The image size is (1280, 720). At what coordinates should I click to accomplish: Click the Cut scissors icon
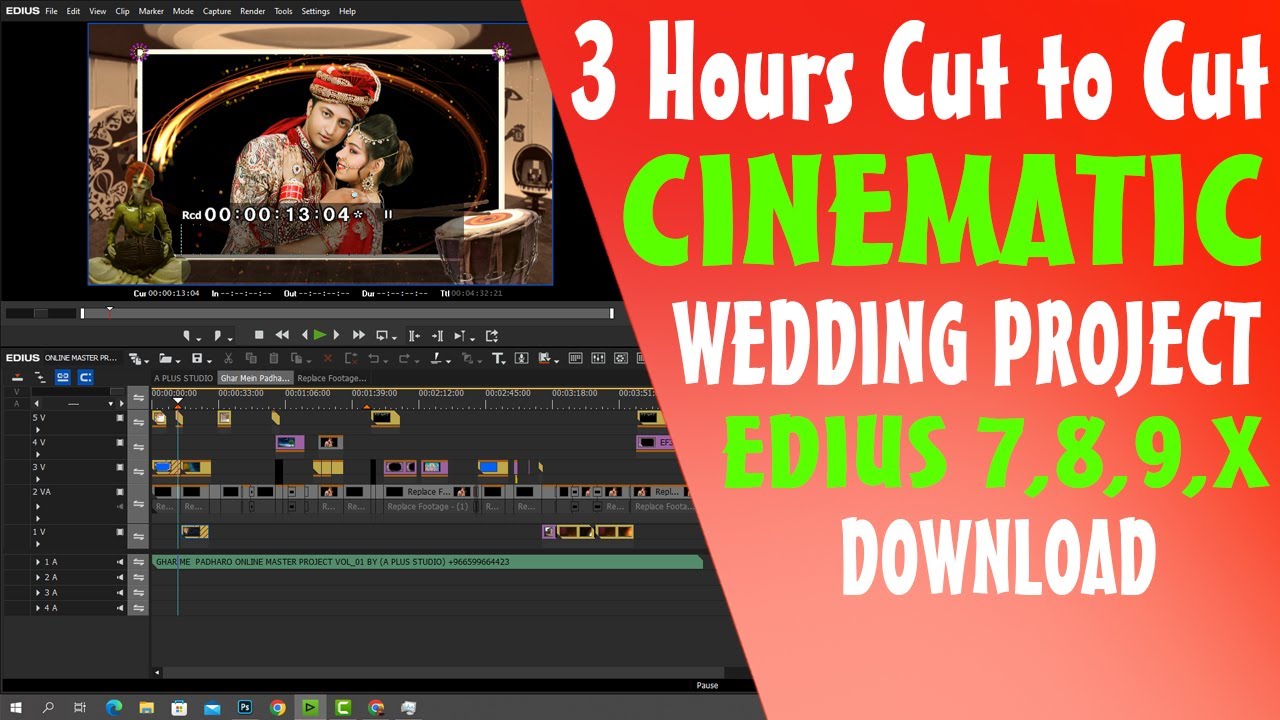click(228, 358)
